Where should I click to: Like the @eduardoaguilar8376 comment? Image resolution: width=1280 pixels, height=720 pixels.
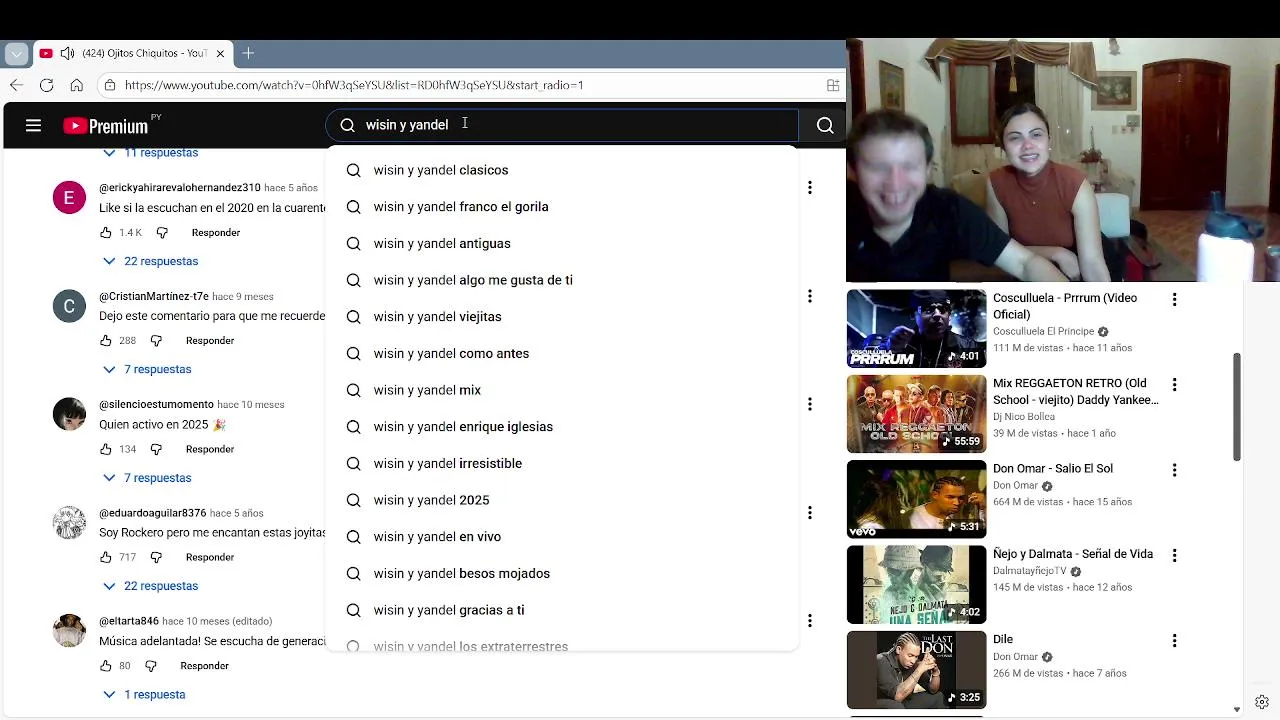[x=106, y=557]
